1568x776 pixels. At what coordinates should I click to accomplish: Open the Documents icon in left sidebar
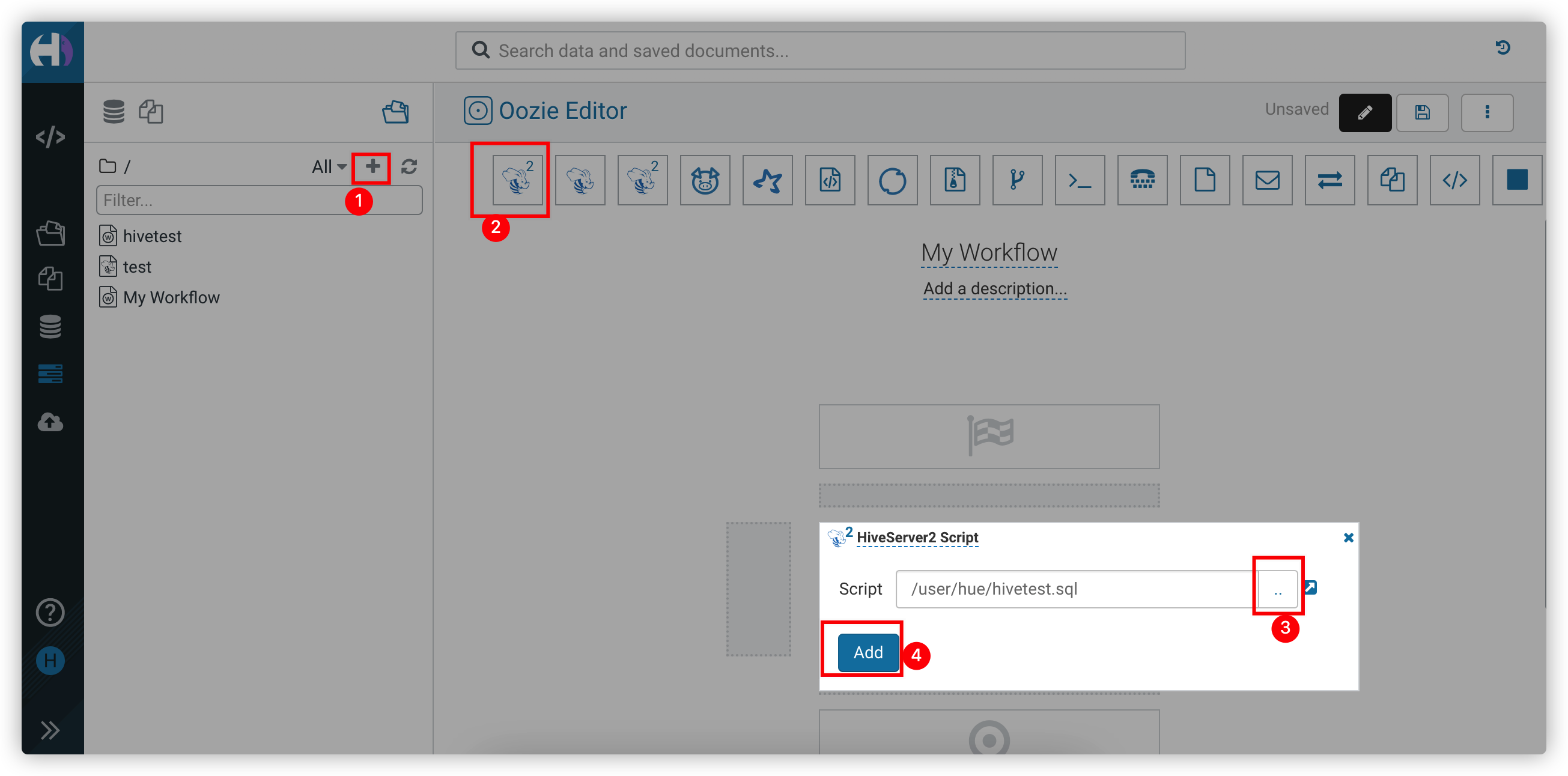[50, 279]
